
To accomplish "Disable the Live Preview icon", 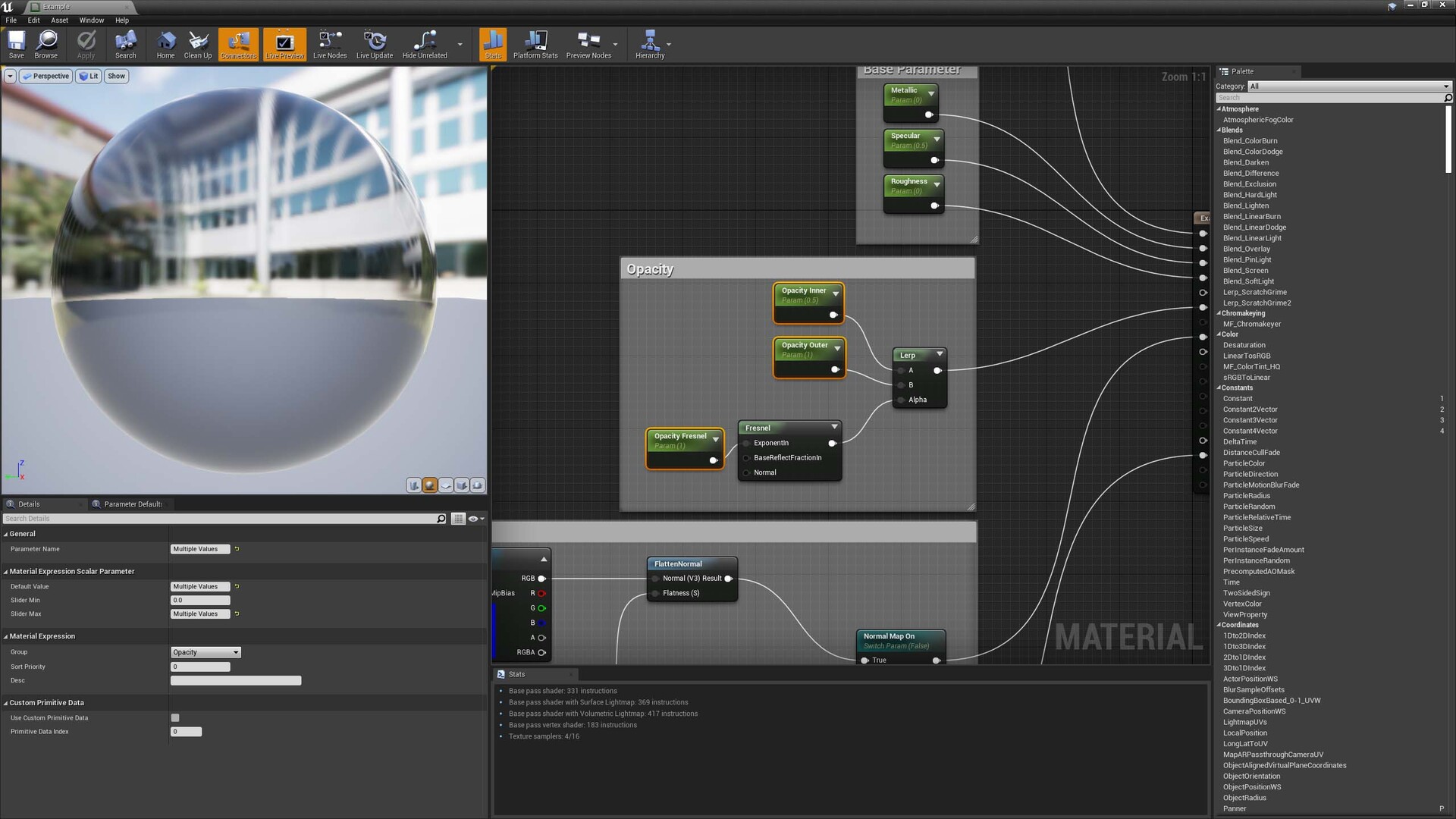I will coord(284,44).
